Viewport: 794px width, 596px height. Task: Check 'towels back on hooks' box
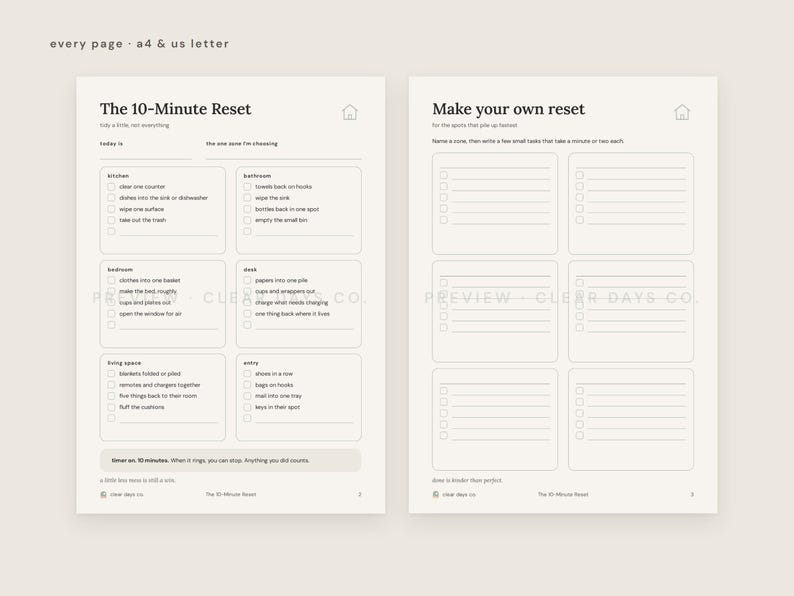coord(247,186)
